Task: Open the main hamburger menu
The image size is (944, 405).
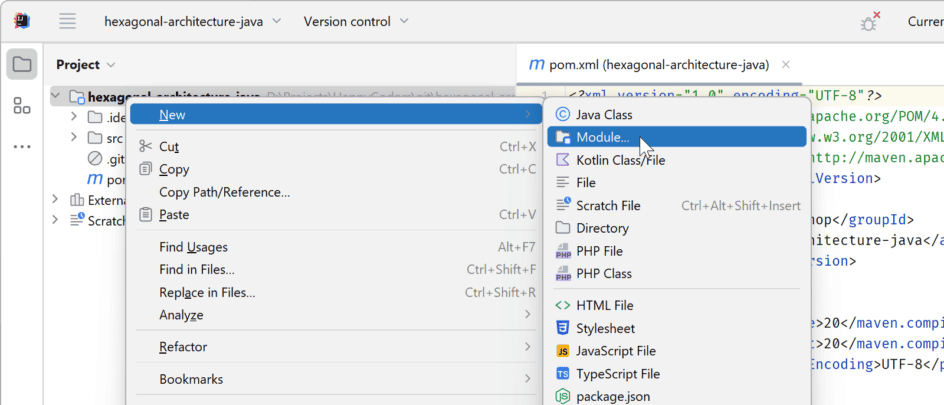Action: [67, 21]
